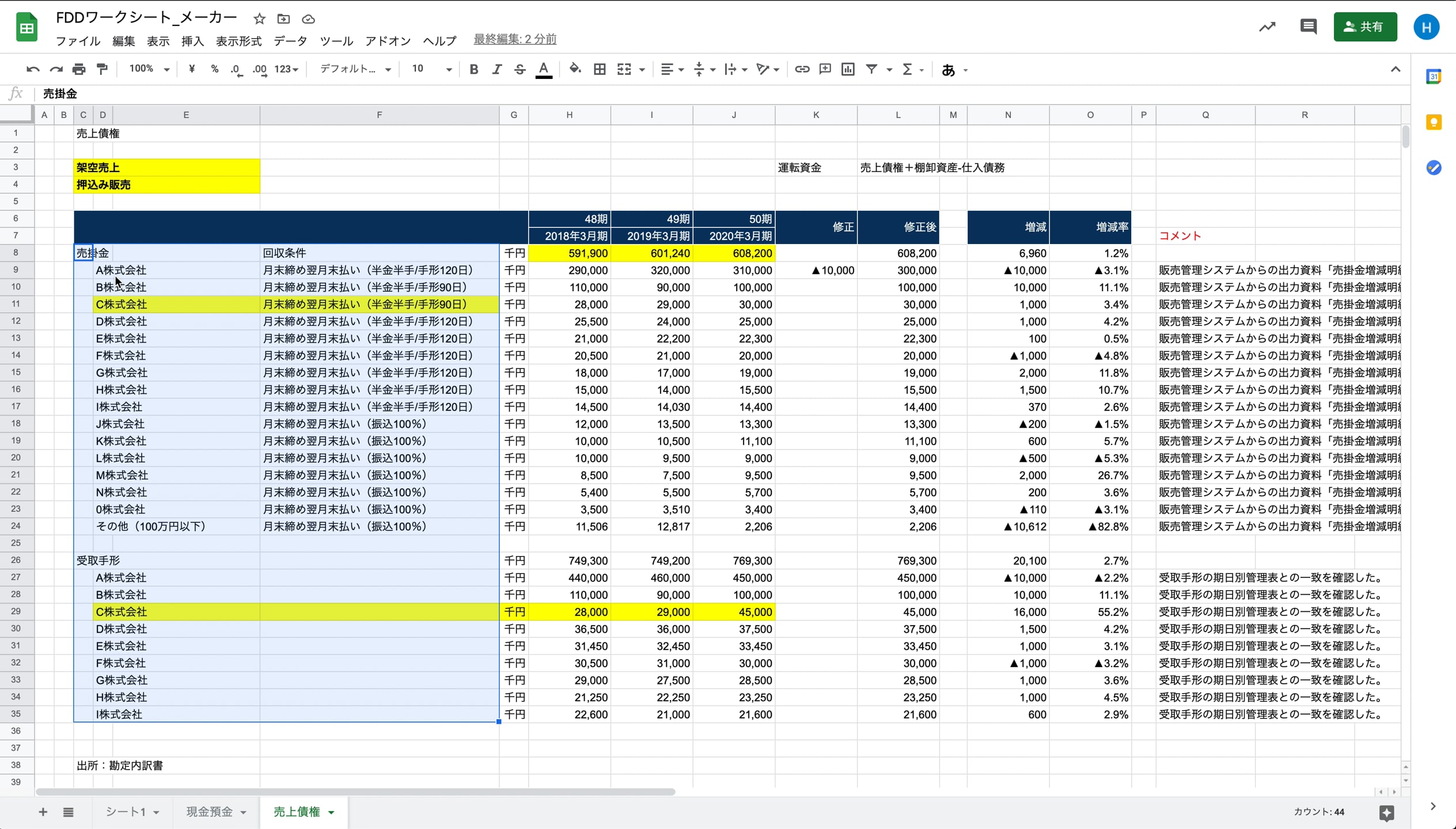1456x829 pixels.
Task: Click the paint format roller icon
Action: click(x=103, y=69)
